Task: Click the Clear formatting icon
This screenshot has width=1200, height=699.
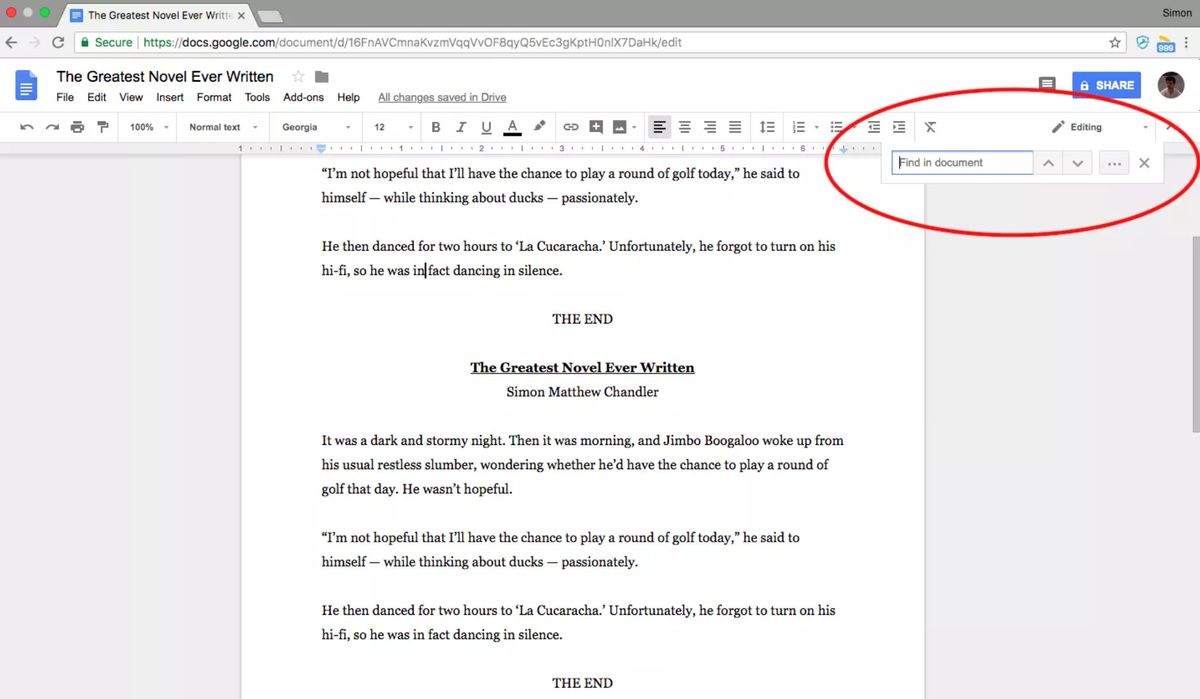Action: (x=930, y=127)
